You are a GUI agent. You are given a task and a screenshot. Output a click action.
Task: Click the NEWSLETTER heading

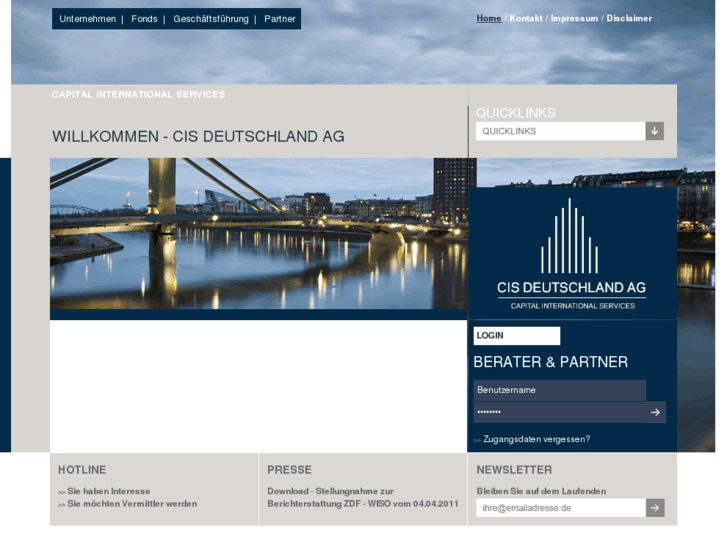point(514,470)
